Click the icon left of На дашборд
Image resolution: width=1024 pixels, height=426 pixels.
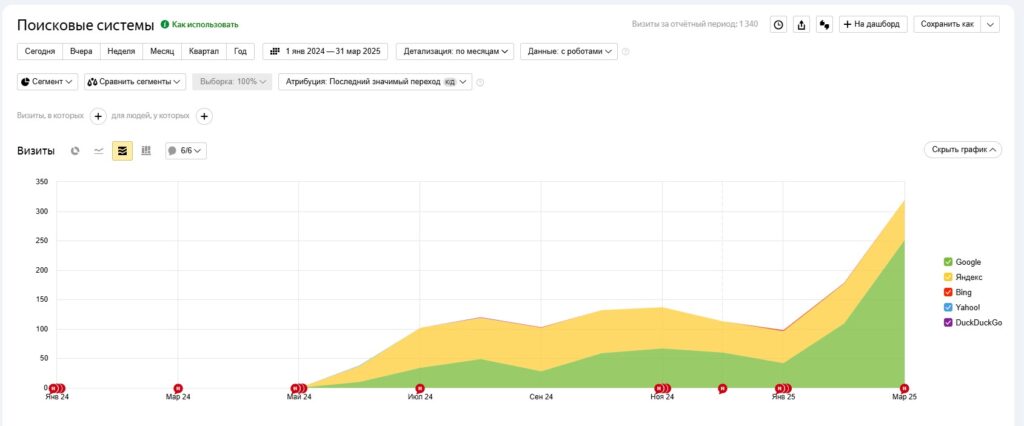pyautogui.click(x=824, y=24)
